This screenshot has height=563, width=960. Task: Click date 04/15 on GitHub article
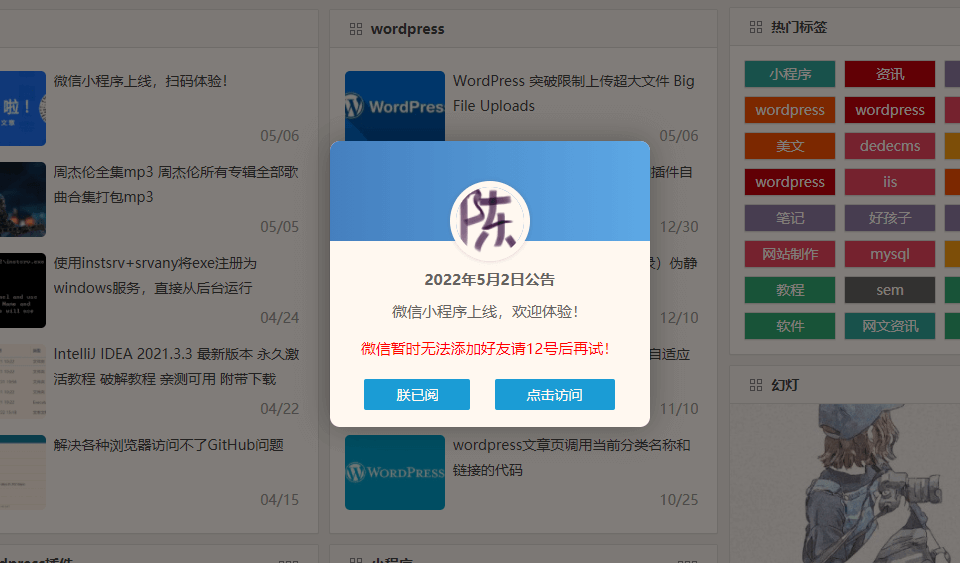point(280,500)
